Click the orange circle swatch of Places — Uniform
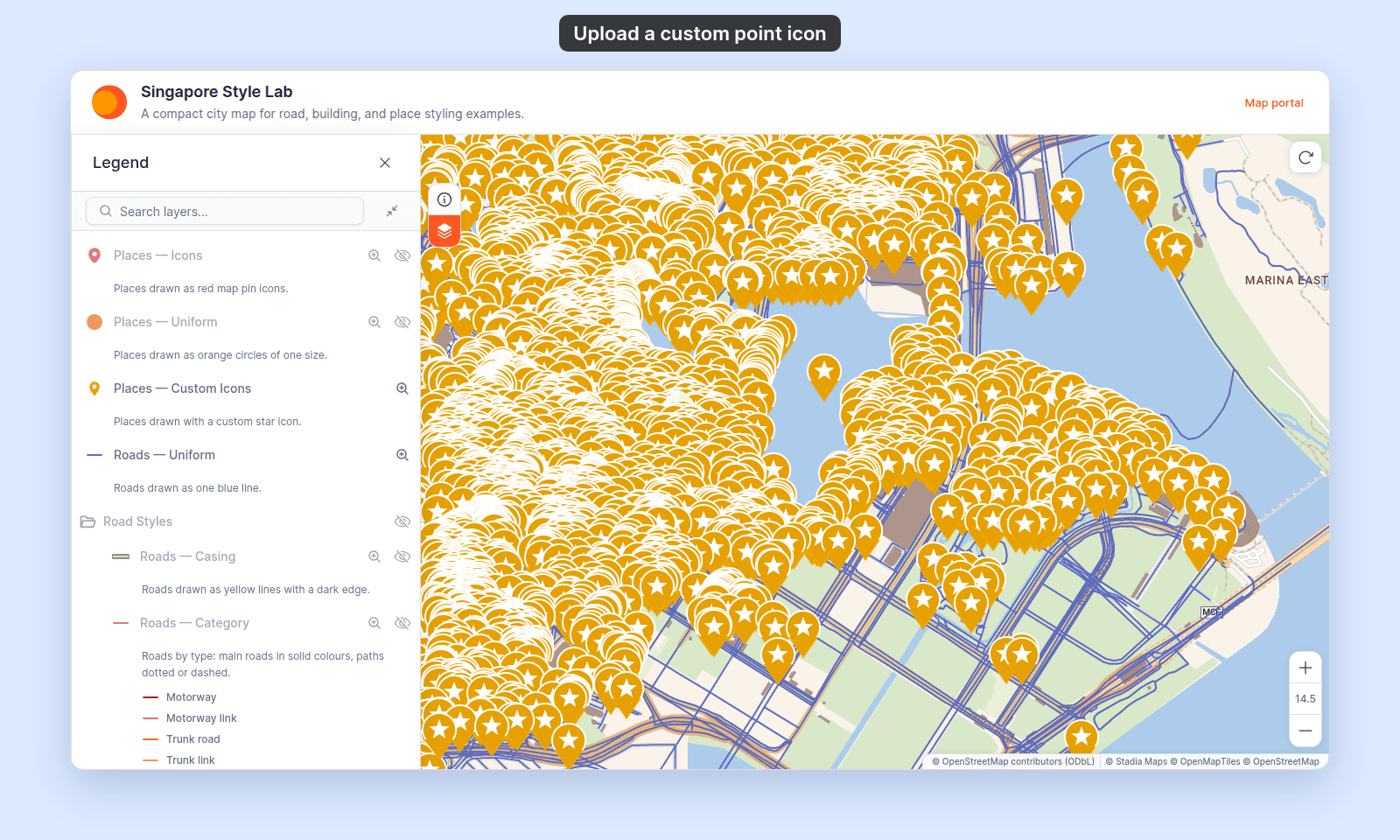 click(x=94, y=322)
